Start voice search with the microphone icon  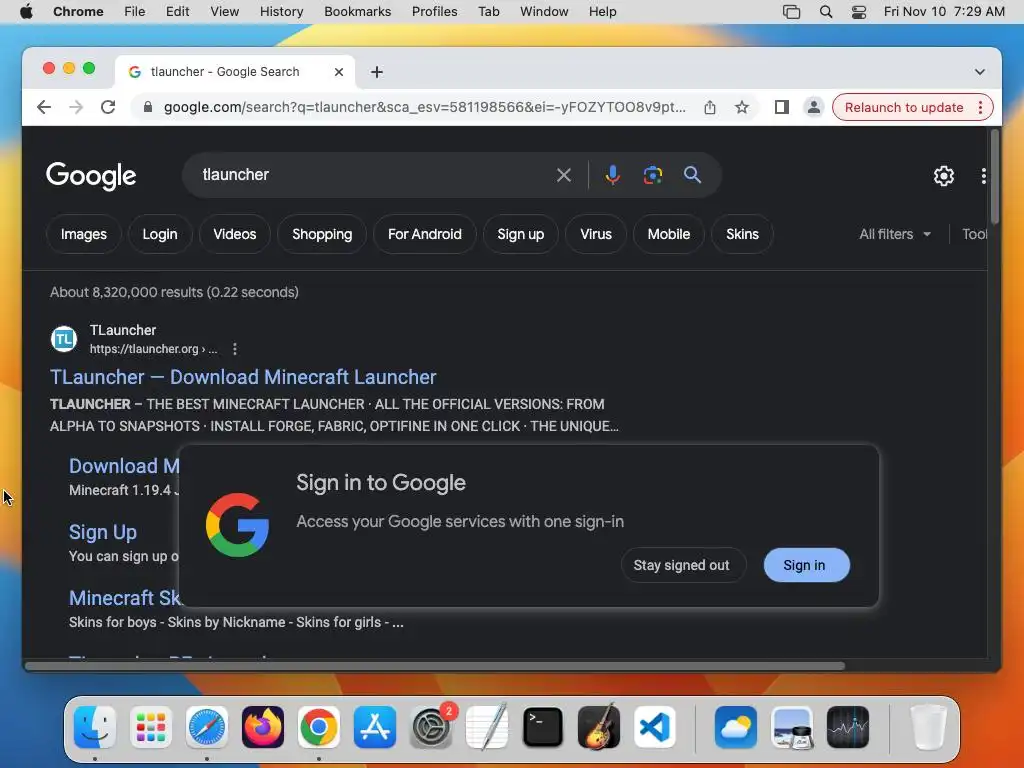(x=612, y=175)
